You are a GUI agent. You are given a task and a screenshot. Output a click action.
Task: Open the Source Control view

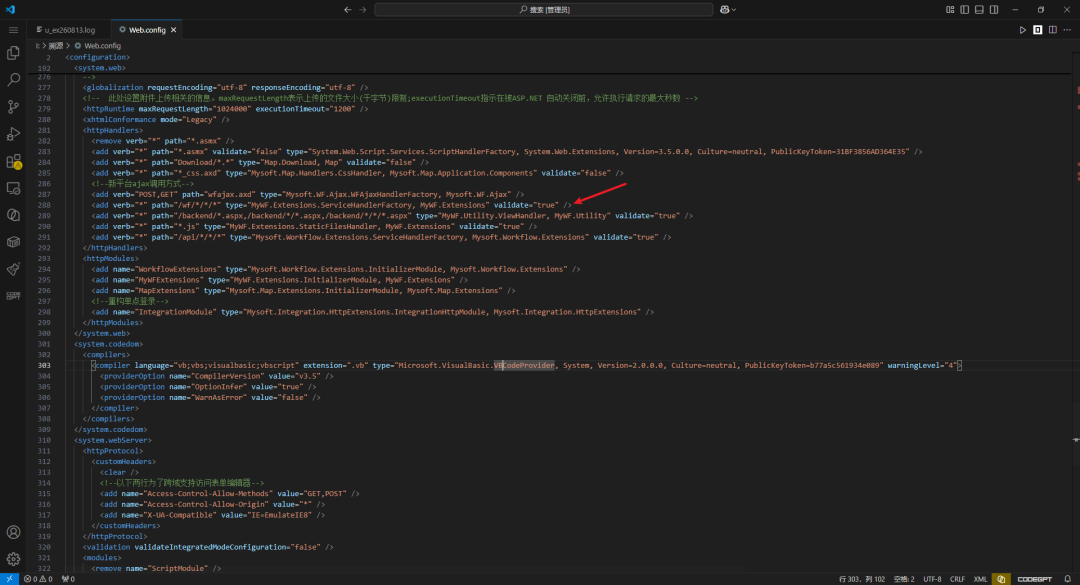13,107
